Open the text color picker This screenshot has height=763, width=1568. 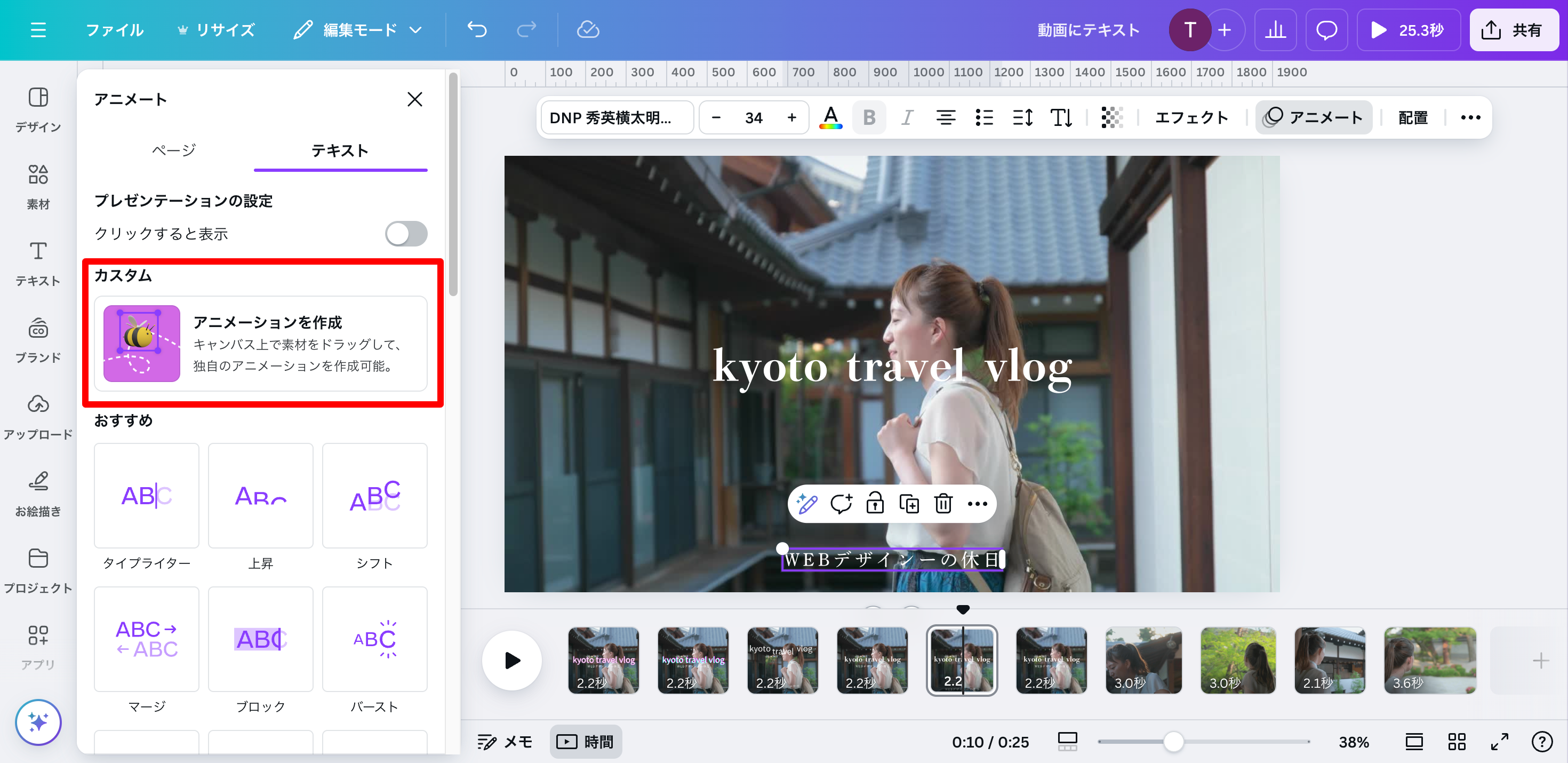(830, 117)
